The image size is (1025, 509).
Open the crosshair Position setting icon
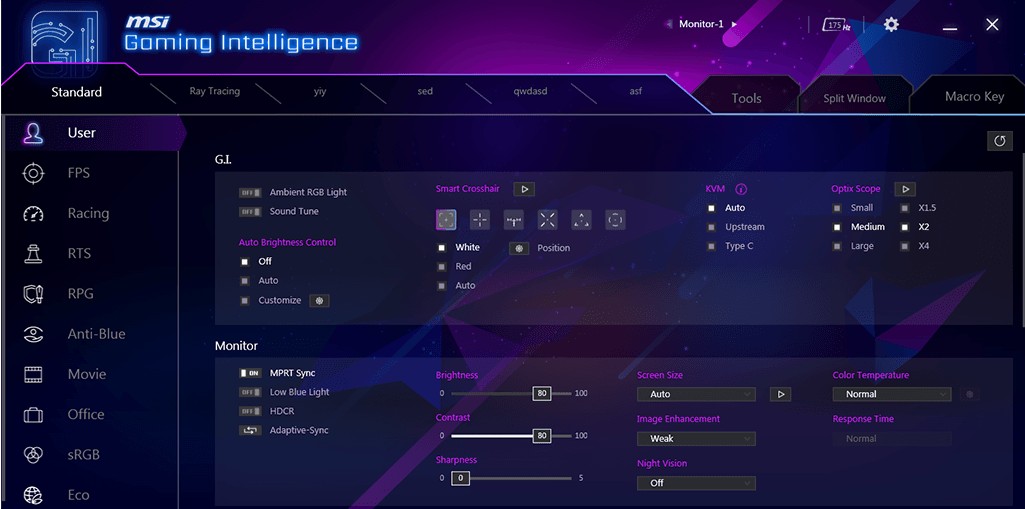pos(519,248)
